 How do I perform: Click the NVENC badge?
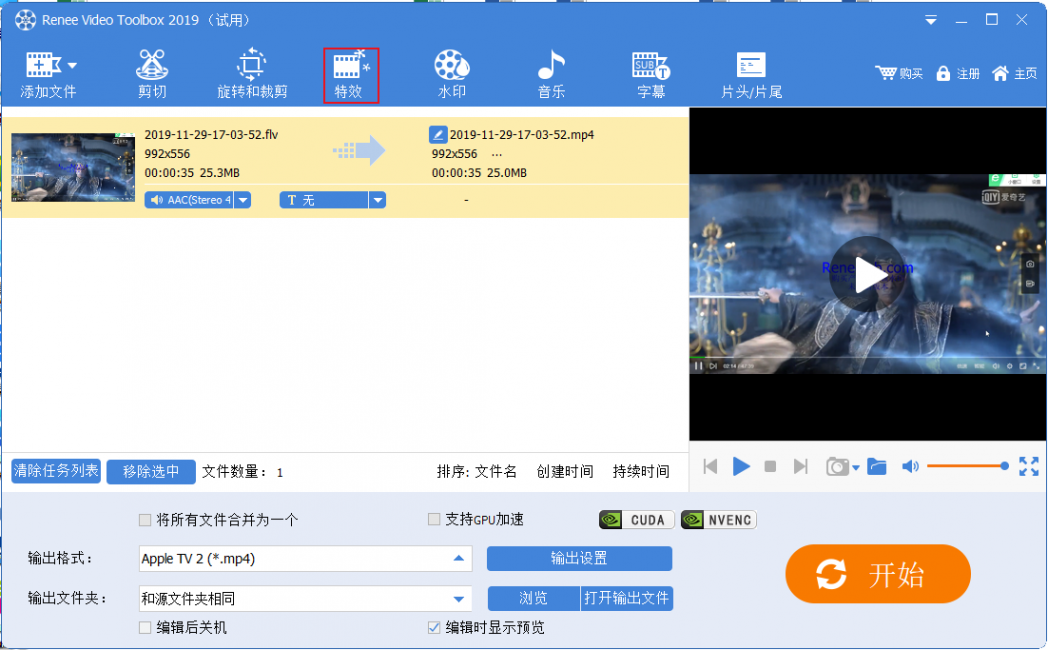(718, 520)
